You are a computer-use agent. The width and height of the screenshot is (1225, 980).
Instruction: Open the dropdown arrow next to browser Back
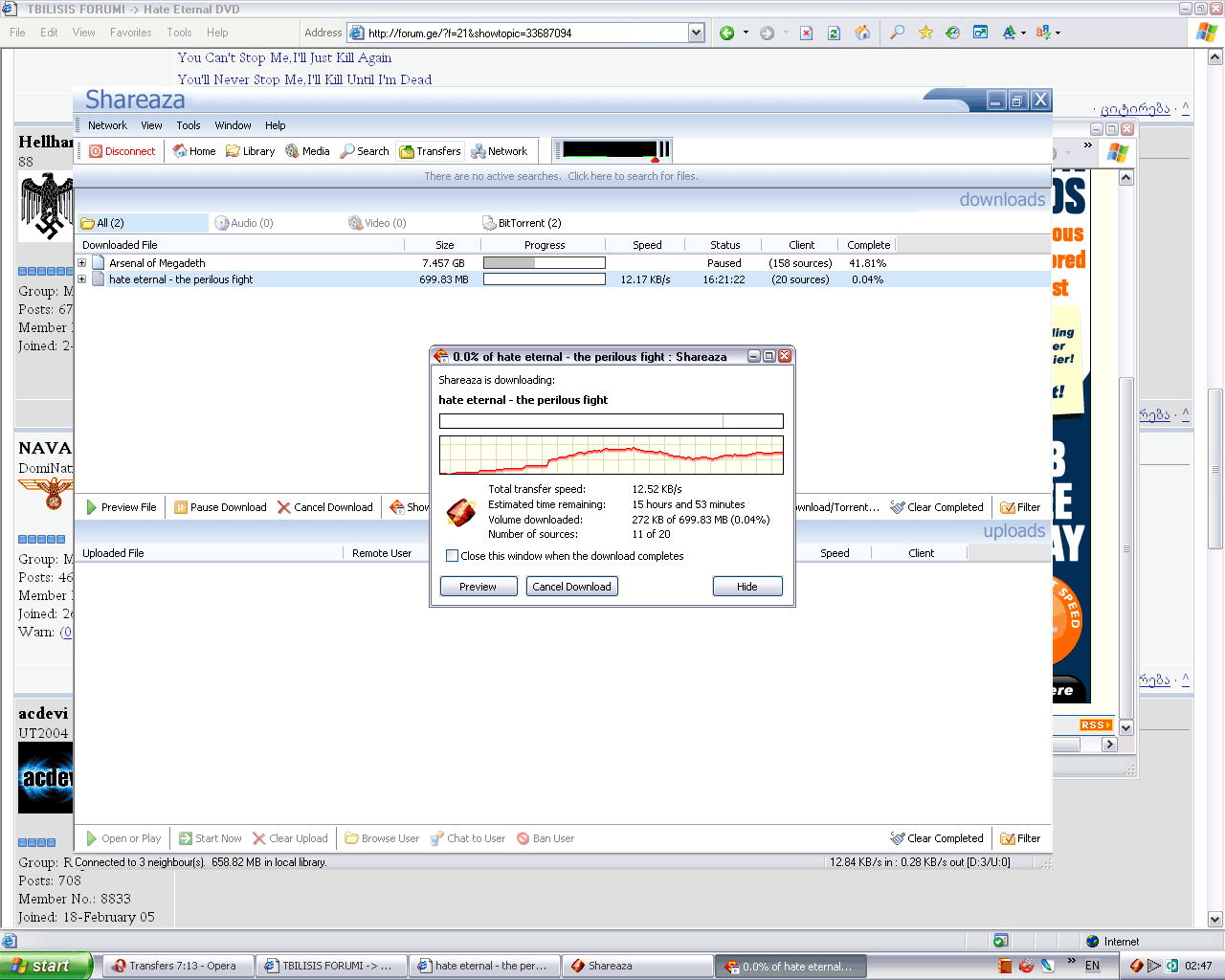746,33
